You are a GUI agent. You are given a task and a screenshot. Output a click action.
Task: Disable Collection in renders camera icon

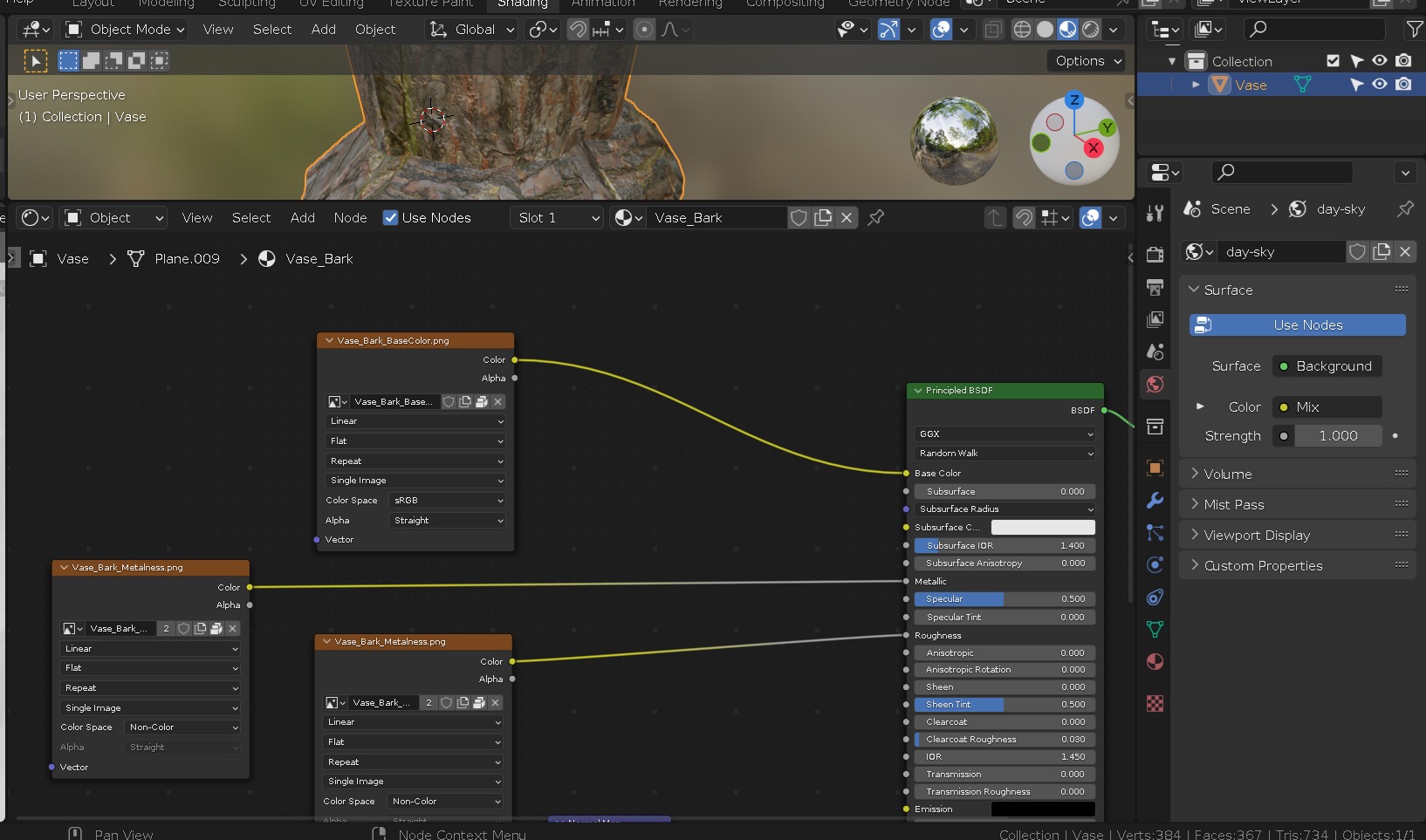[1403, 61]
